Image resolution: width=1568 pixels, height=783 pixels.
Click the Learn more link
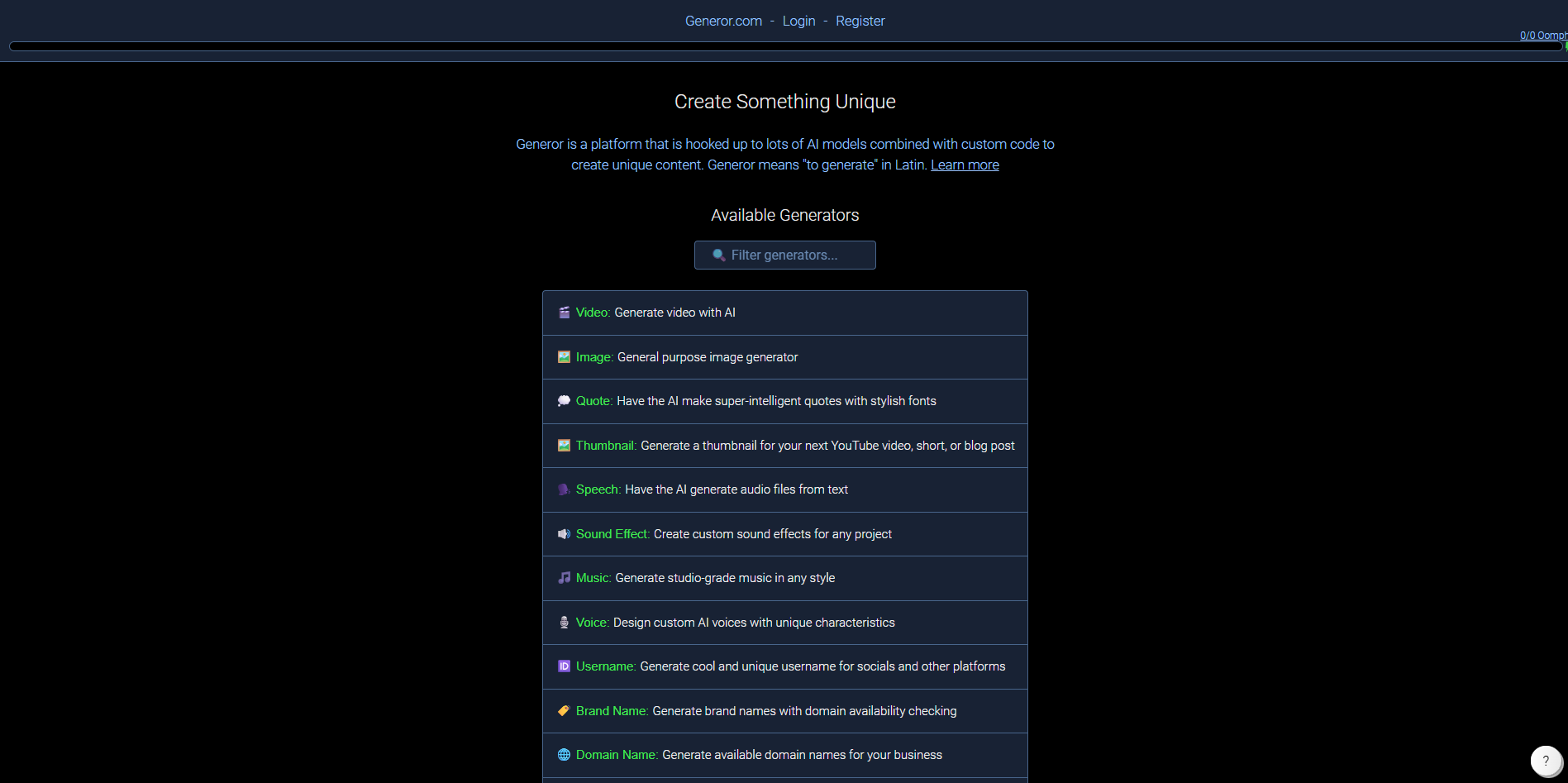pos(965,165)
